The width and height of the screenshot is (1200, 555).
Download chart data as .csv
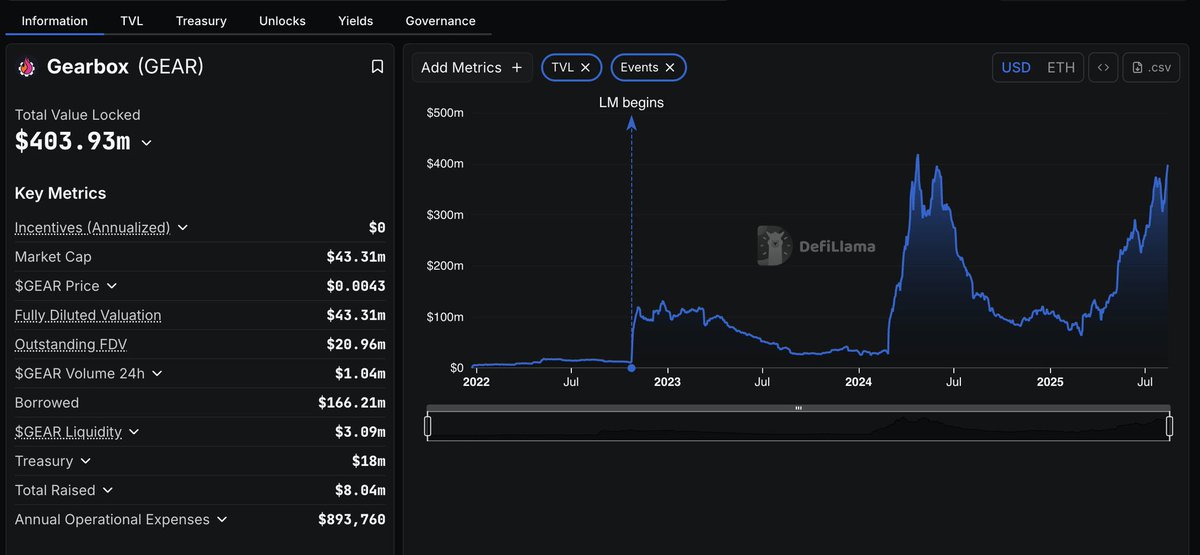pyautogui.click(x=1151, y=67)
